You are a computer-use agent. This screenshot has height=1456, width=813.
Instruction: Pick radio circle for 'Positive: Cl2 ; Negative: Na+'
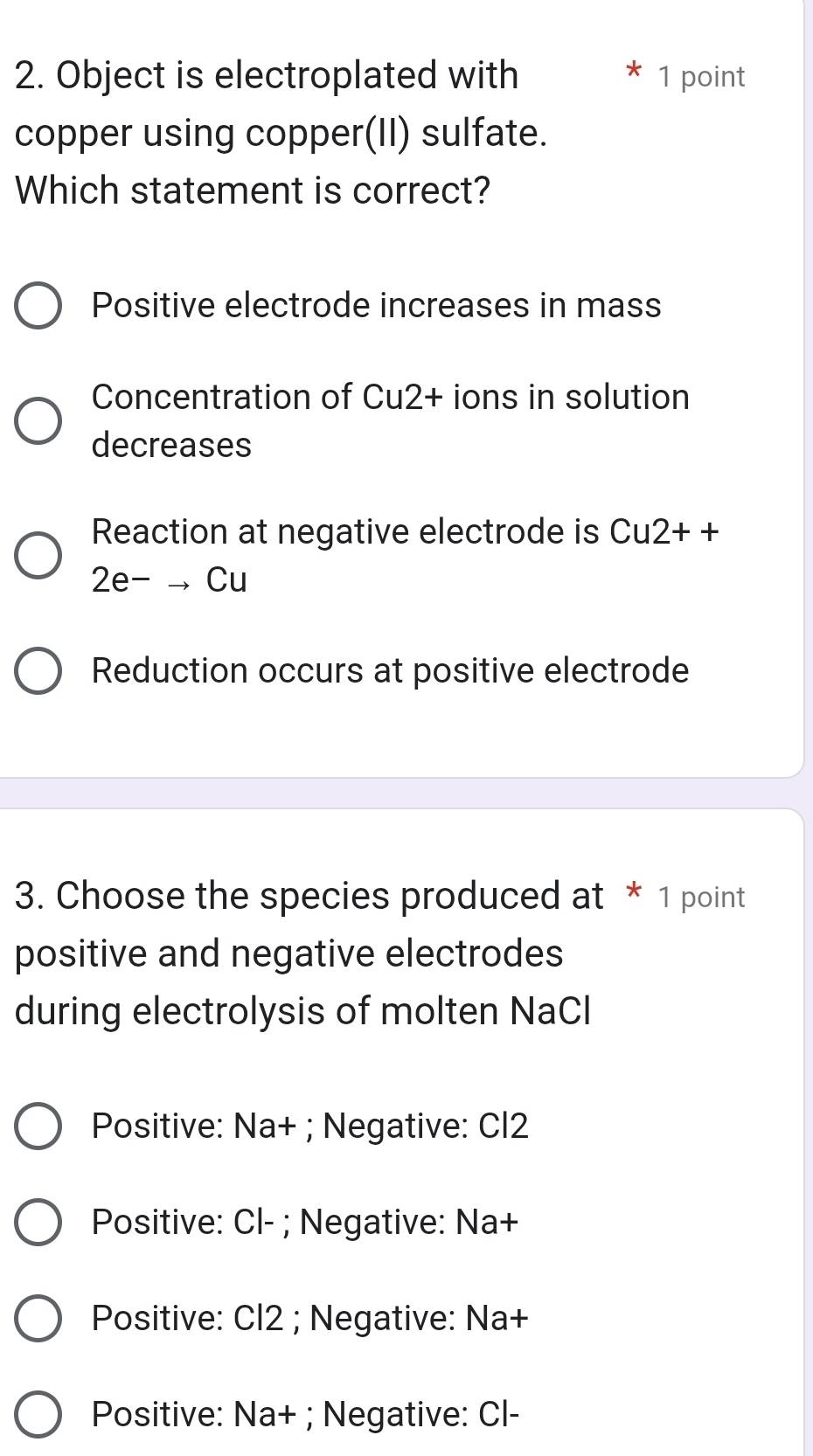pyautogui.click(x=38, y=1318)
